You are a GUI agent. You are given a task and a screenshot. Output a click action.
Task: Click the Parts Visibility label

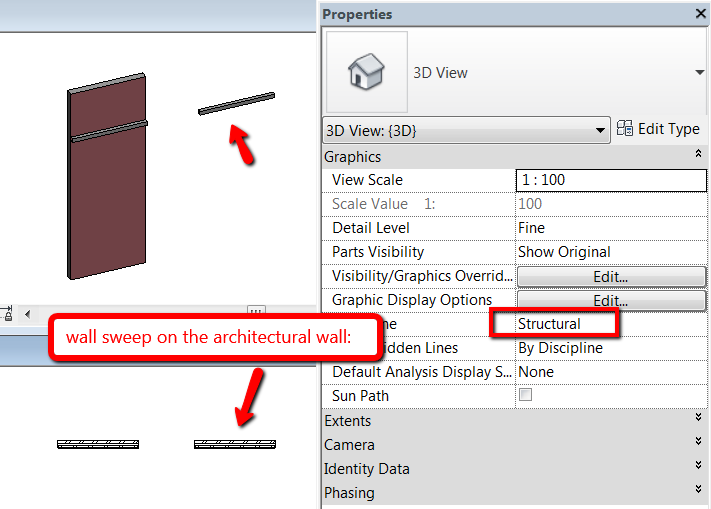pyautogui.click(x=378, y=252)
